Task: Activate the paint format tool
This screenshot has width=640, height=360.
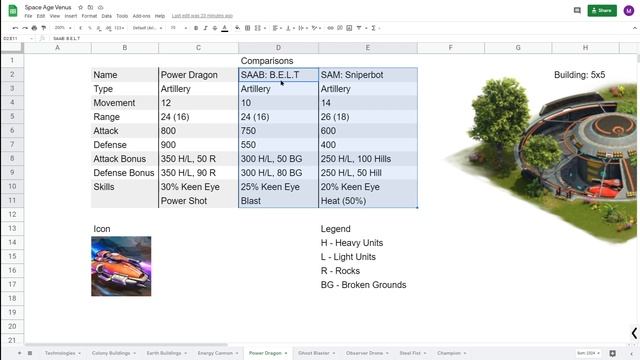Action: coord(44,28)
